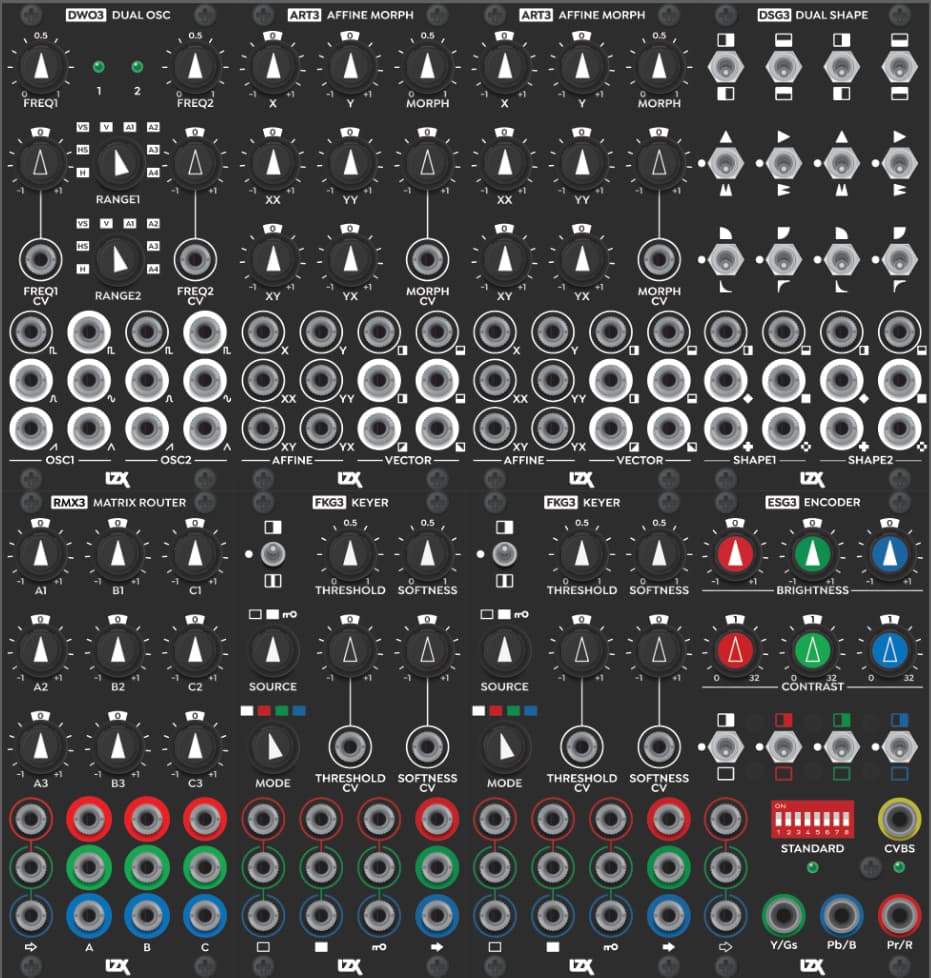Click the FREQ1 CV input jack
Viewport: 931px width, 978px height.
[x=41, y=259]
